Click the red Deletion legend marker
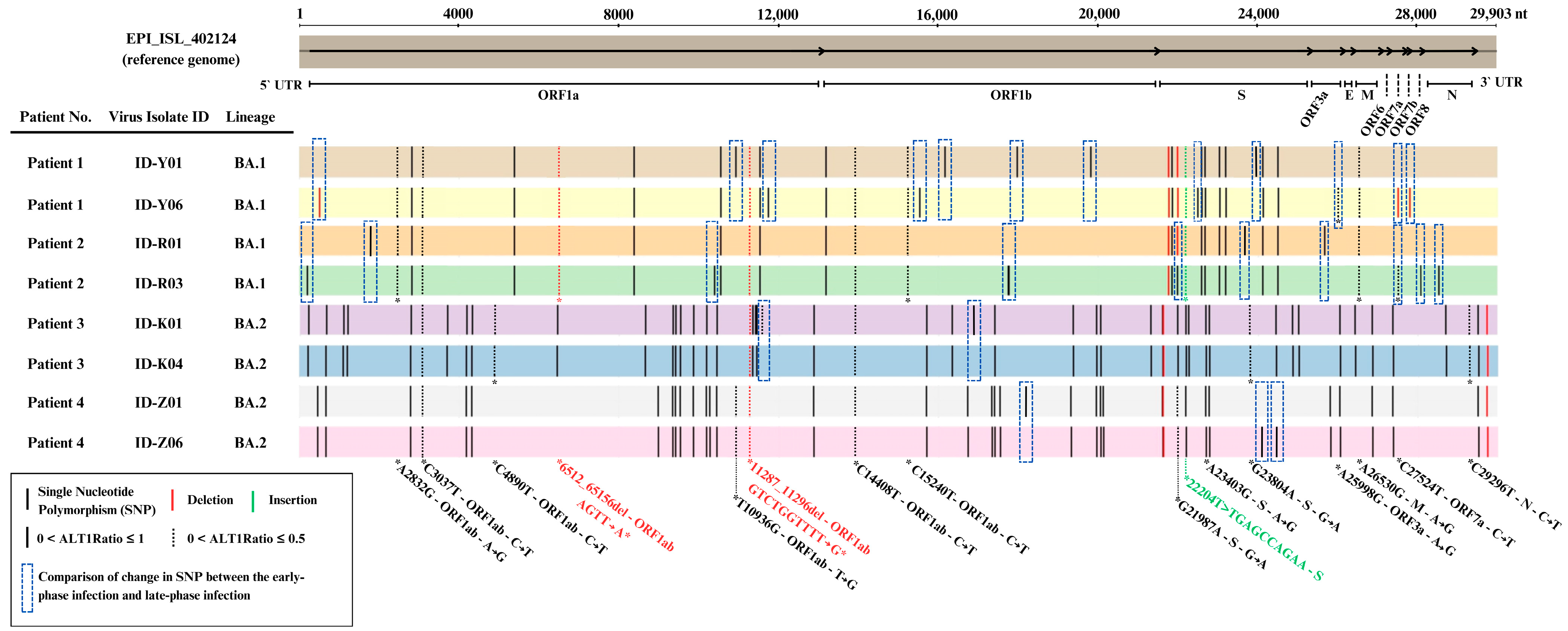The height and width of the screenshot is (631, 1568). click(173, 499)
